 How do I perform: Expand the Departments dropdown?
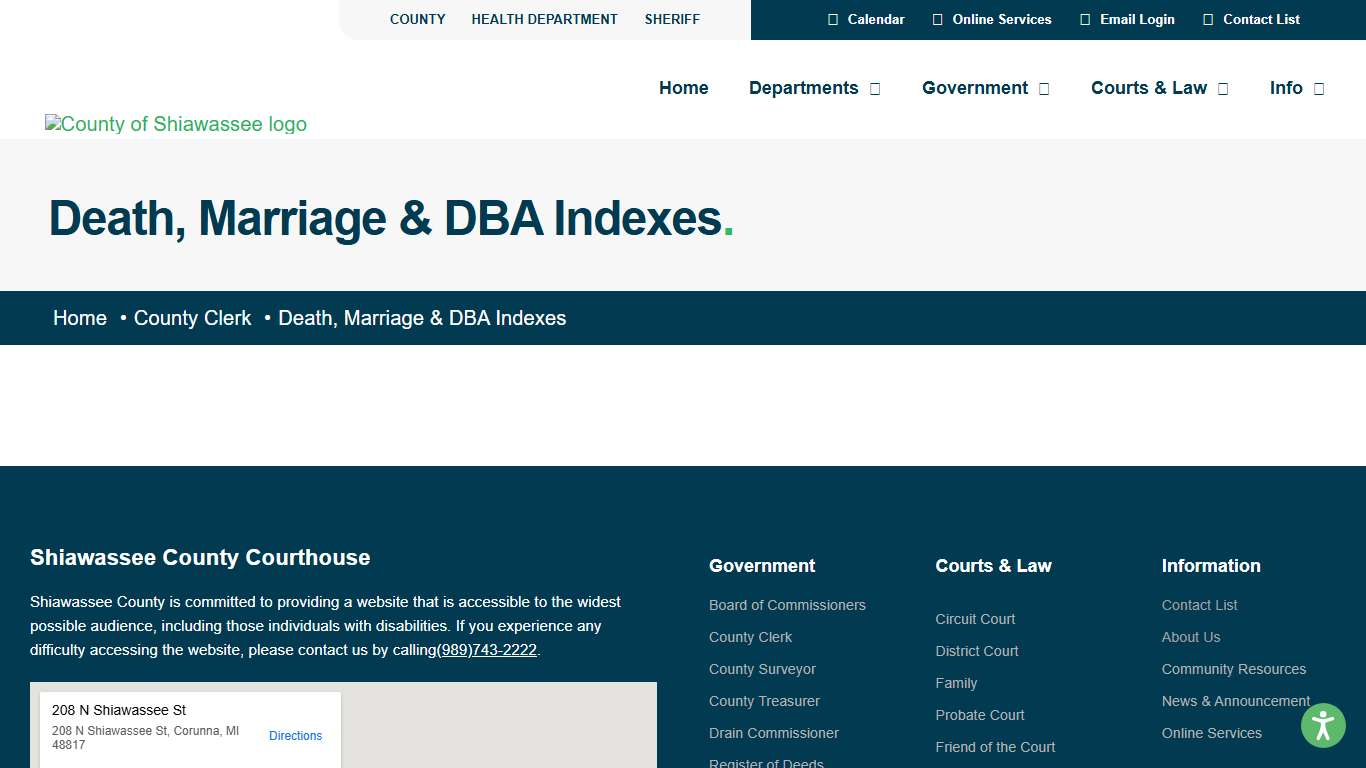click(875, 88)
